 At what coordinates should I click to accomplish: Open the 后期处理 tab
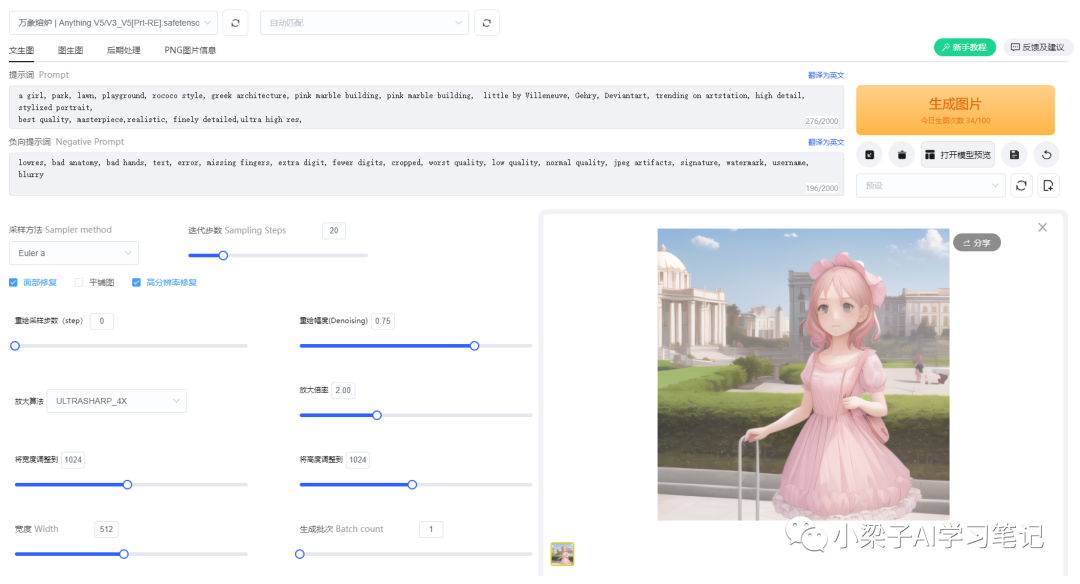click(x=123, y=50)
